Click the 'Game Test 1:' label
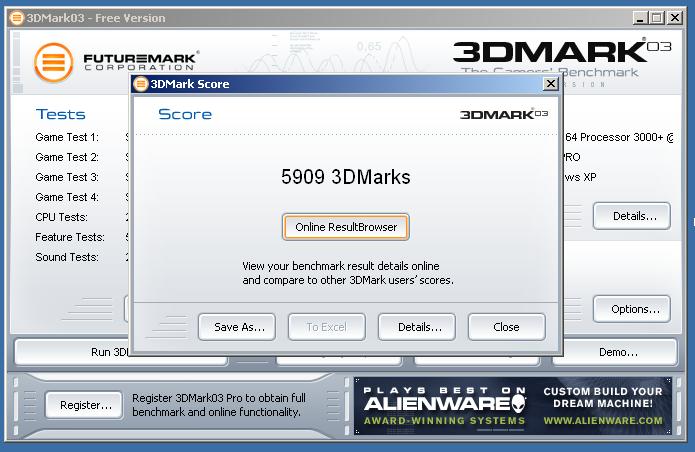The image size is (695, 452). tap(67, 137)
